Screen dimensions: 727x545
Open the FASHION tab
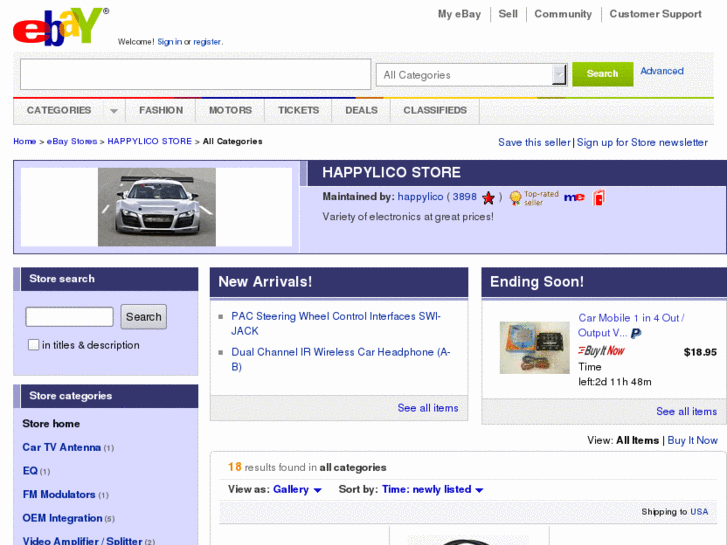coord(161,110)
